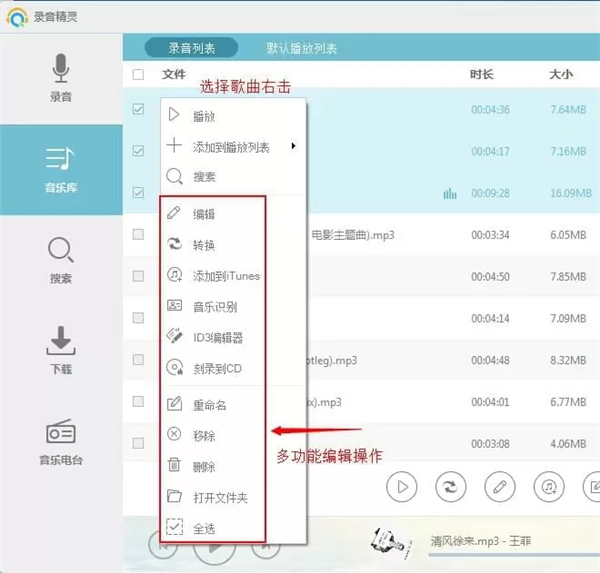Viewport: 600px width, 573px height.
Task: Click the disc icon beside 刻录到CD
Action: click(174, 367)
